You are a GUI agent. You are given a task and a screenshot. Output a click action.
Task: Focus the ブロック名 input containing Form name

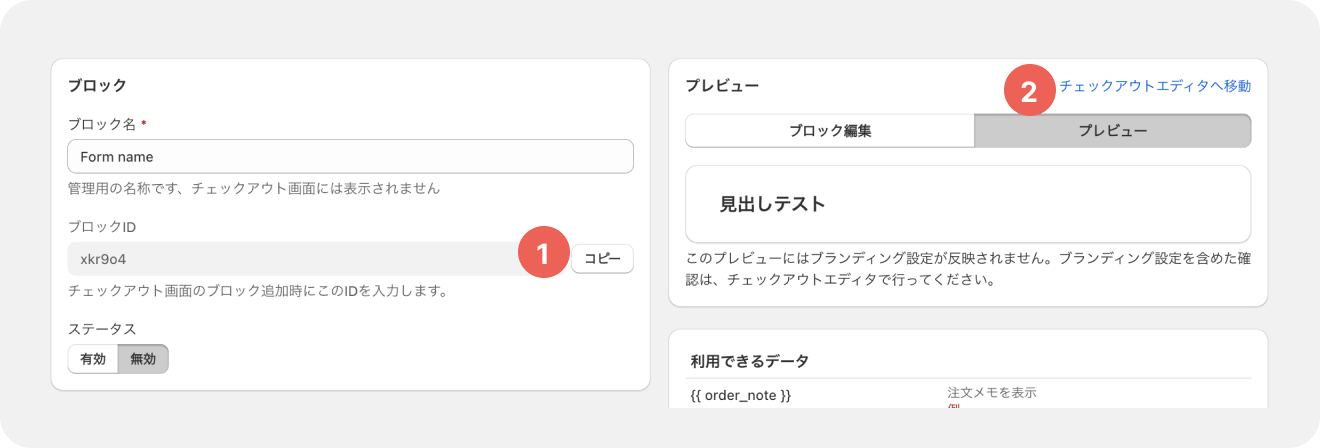click(350, 157)
